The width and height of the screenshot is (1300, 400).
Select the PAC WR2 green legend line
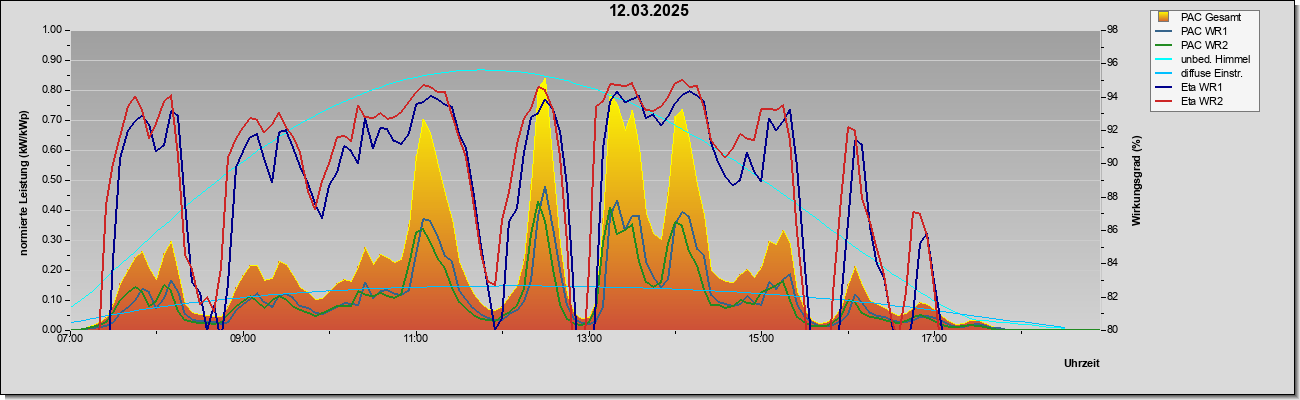1164,46
